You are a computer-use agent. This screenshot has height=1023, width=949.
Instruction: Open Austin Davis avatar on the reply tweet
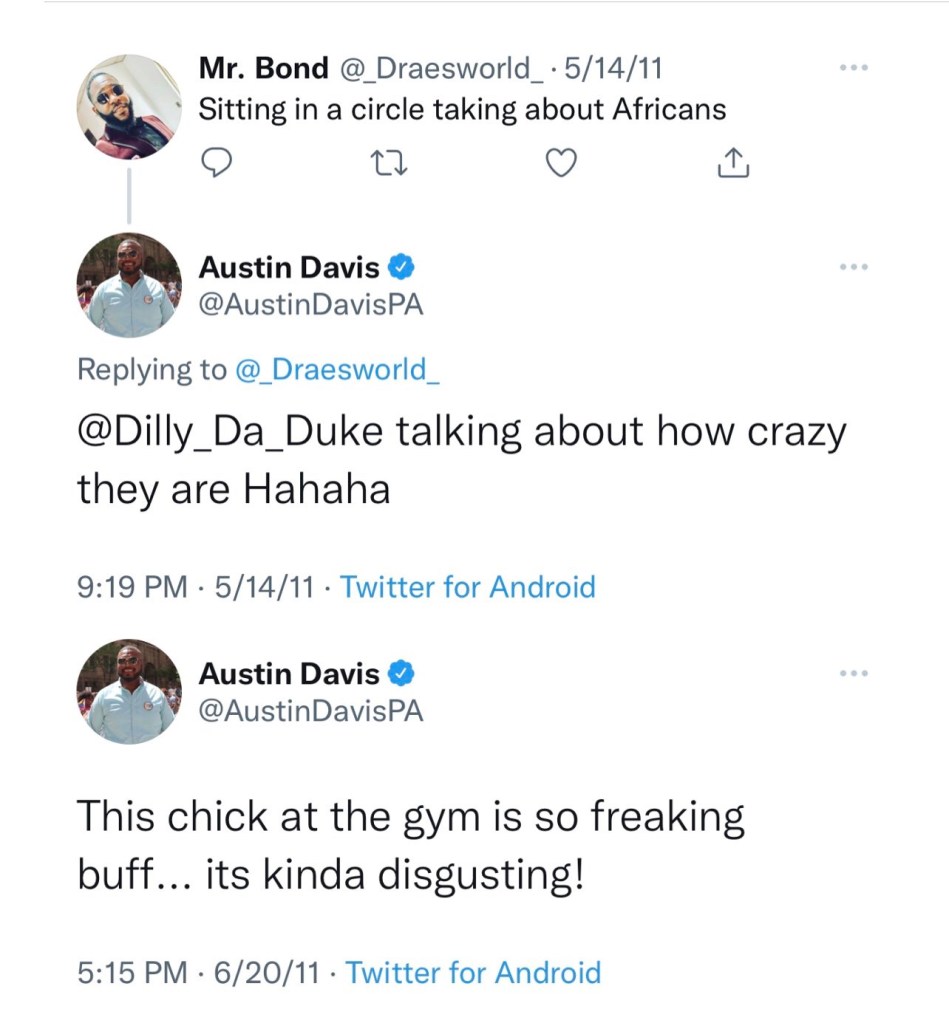pyautogui.click(x=129, y=285)
